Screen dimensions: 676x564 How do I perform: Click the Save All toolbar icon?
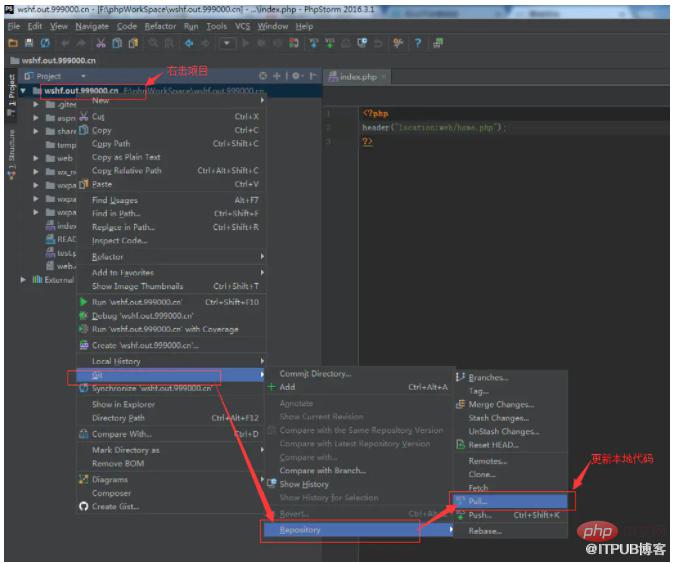point(29,43)
